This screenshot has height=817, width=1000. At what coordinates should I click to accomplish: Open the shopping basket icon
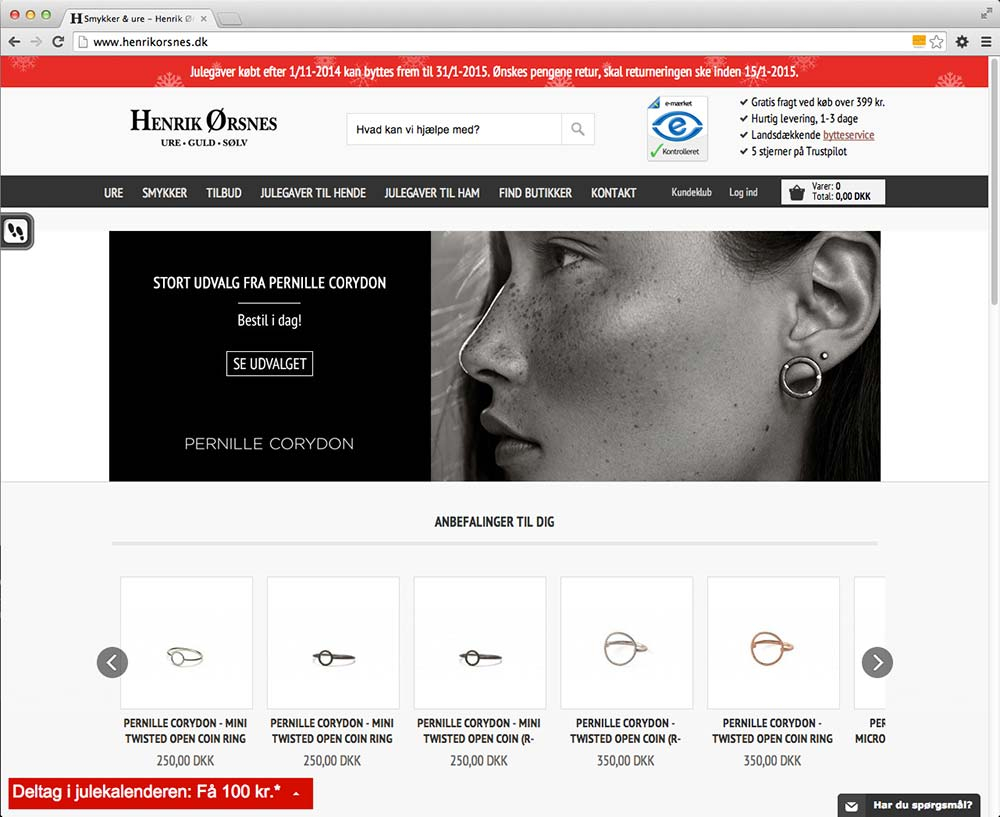pyautogui.click(x=797, y=192)
